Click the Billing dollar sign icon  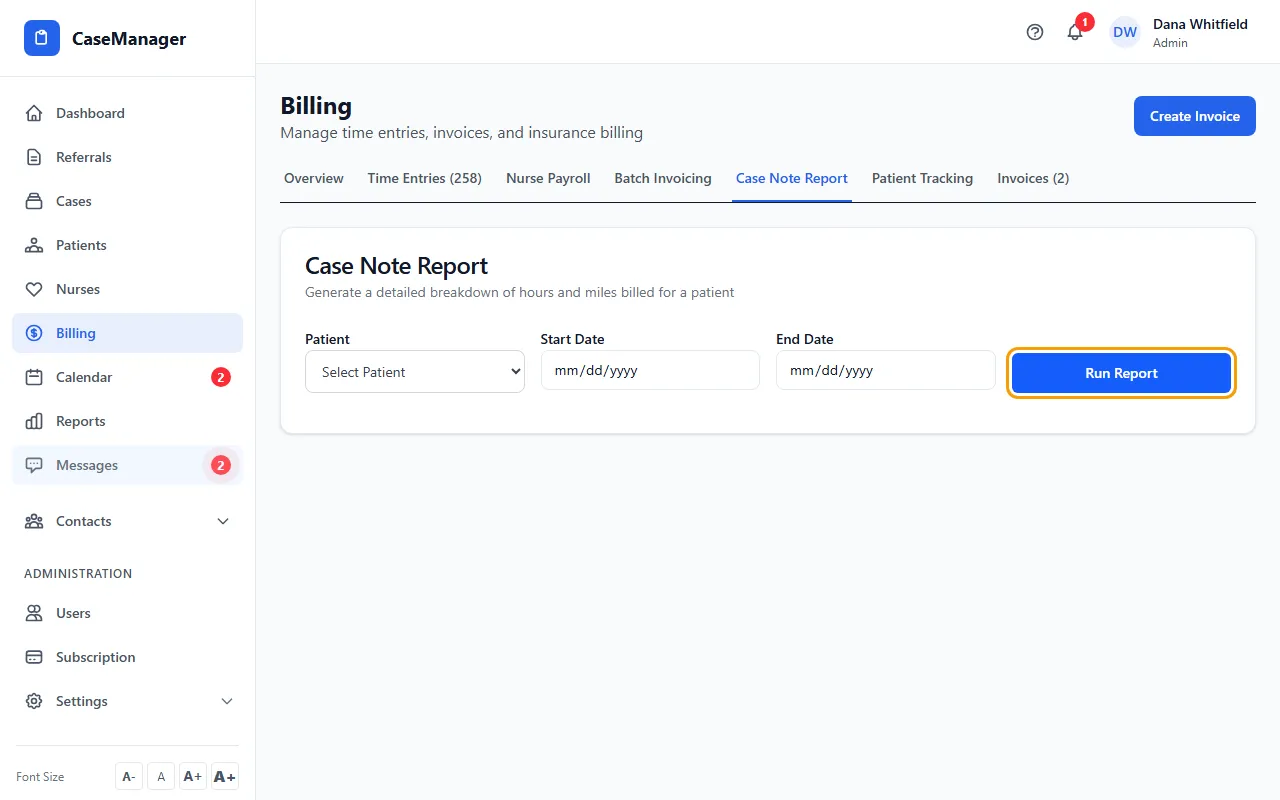click(x=34, y=333)
